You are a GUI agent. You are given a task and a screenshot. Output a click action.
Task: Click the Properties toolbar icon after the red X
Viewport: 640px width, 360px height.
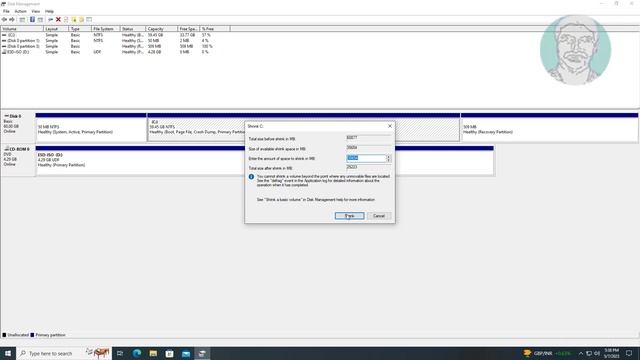66,20
